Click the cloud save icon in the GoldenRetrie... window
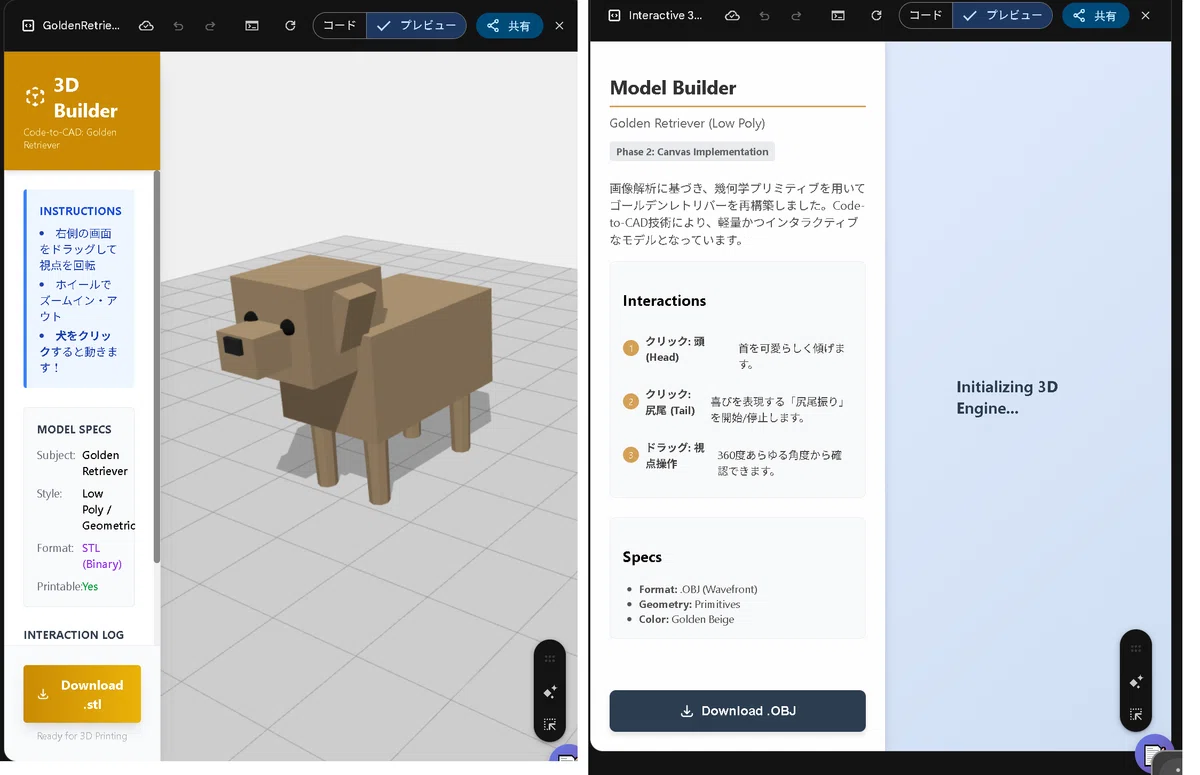 [x=146, y=26]
